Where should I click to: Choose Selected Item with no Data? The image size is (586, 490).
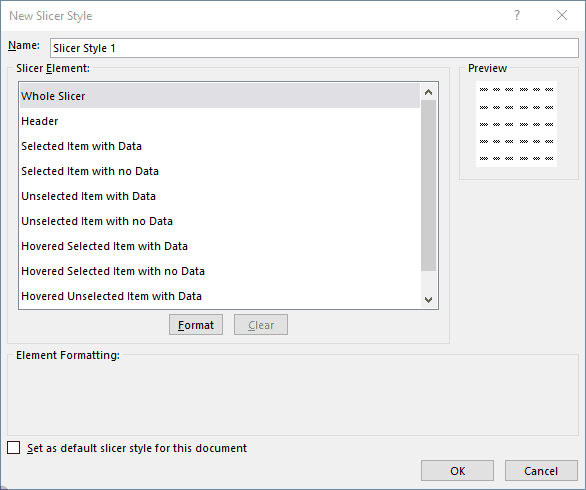[220, 171]
